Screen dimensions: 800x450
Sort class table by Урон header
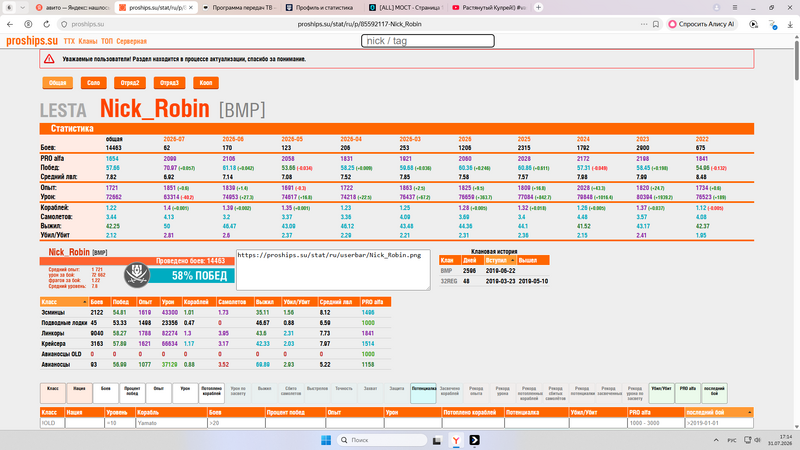click(170, 302)
